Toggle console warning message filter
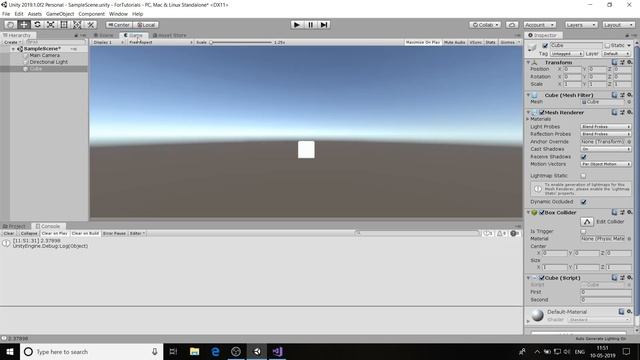The width and height of the screenshot is (640, 360). click(x=501, y=233)
